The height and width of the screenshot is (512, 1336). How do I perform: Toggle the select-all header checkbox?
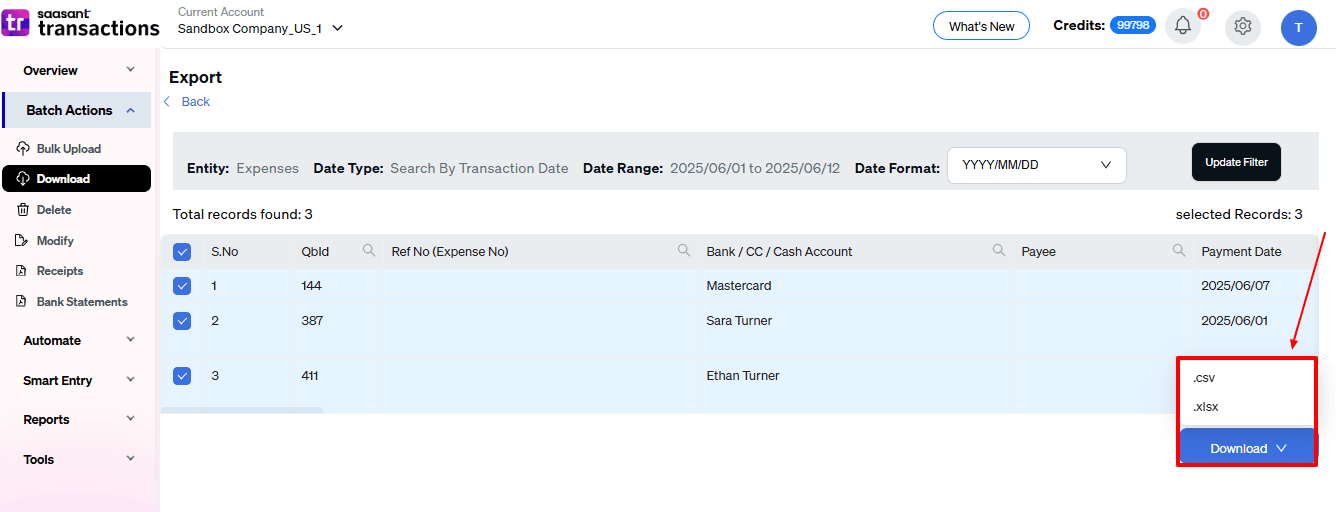182,252
